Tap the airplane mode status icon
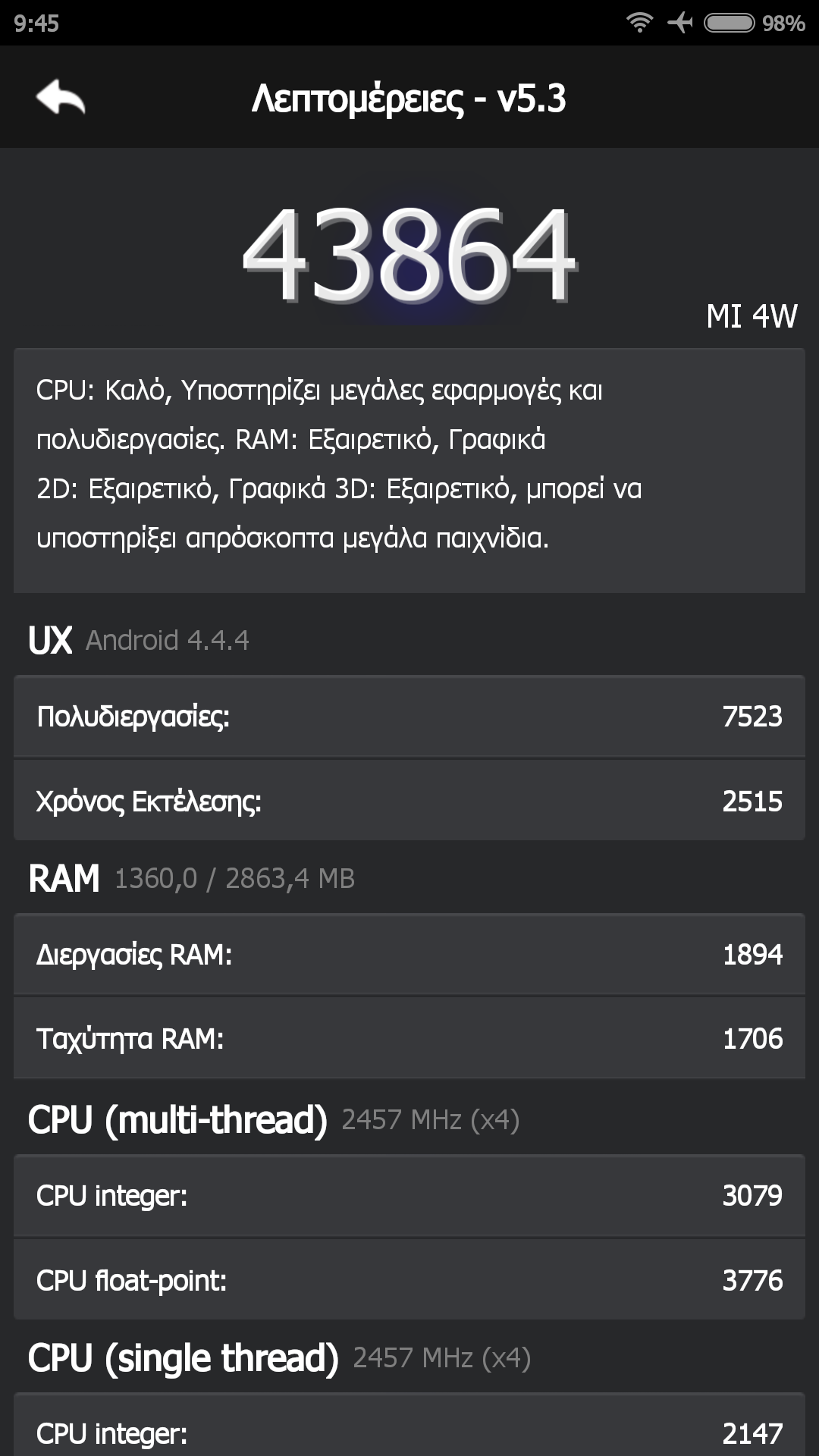The width and height of the screenshot is (819, 1456). pyautogui.click(x=680, y=23)
